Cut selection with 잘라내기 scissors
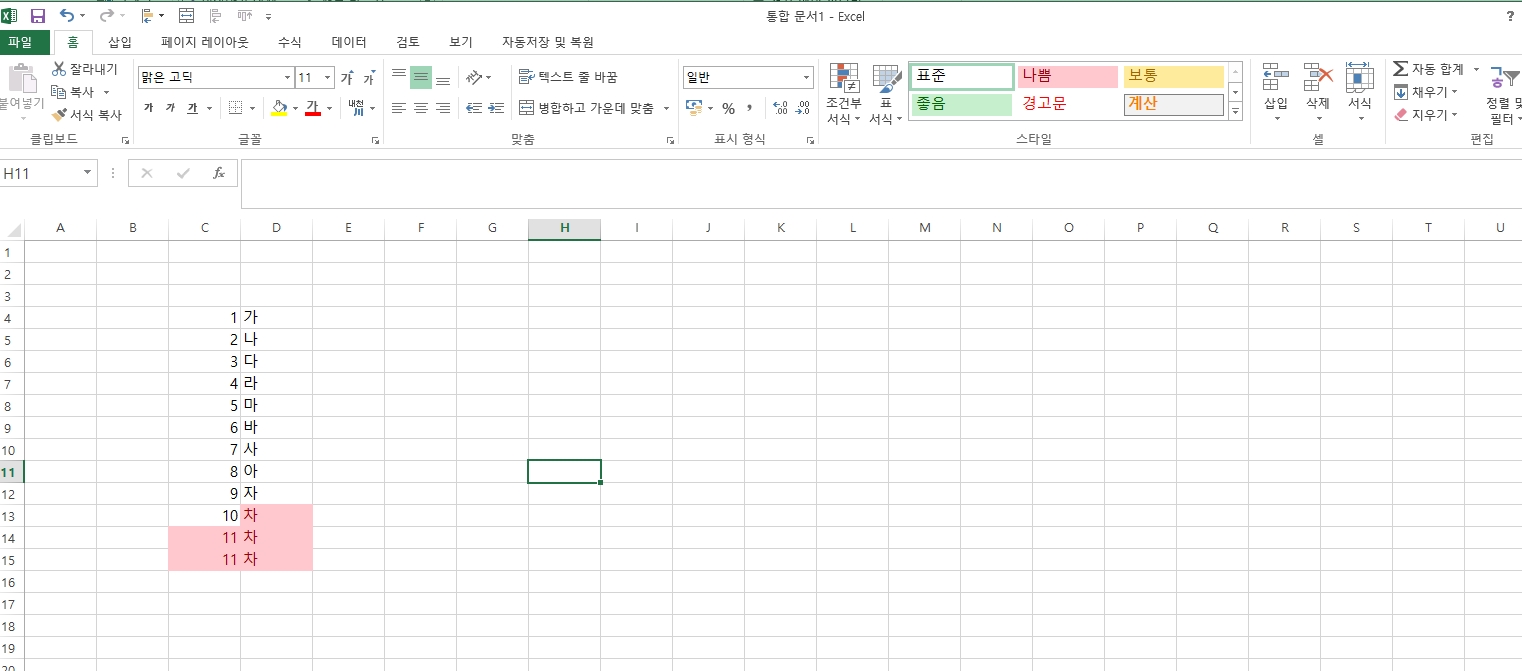1522x671 pixels. click(x=85, y=69)
